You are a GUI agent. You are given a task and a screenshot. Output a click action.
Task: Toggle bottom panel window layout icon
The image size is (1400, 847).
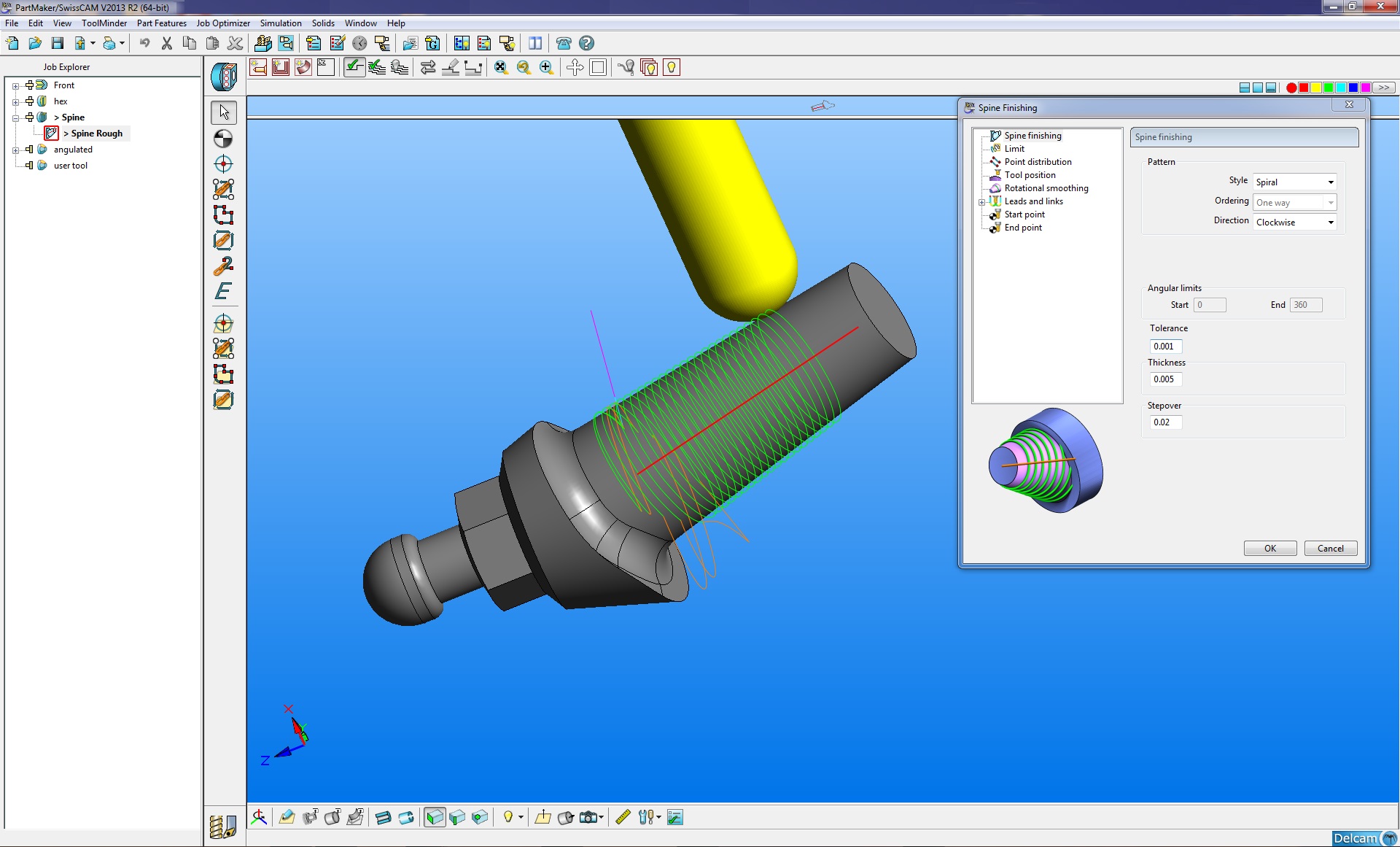(x=1271, y=88)
